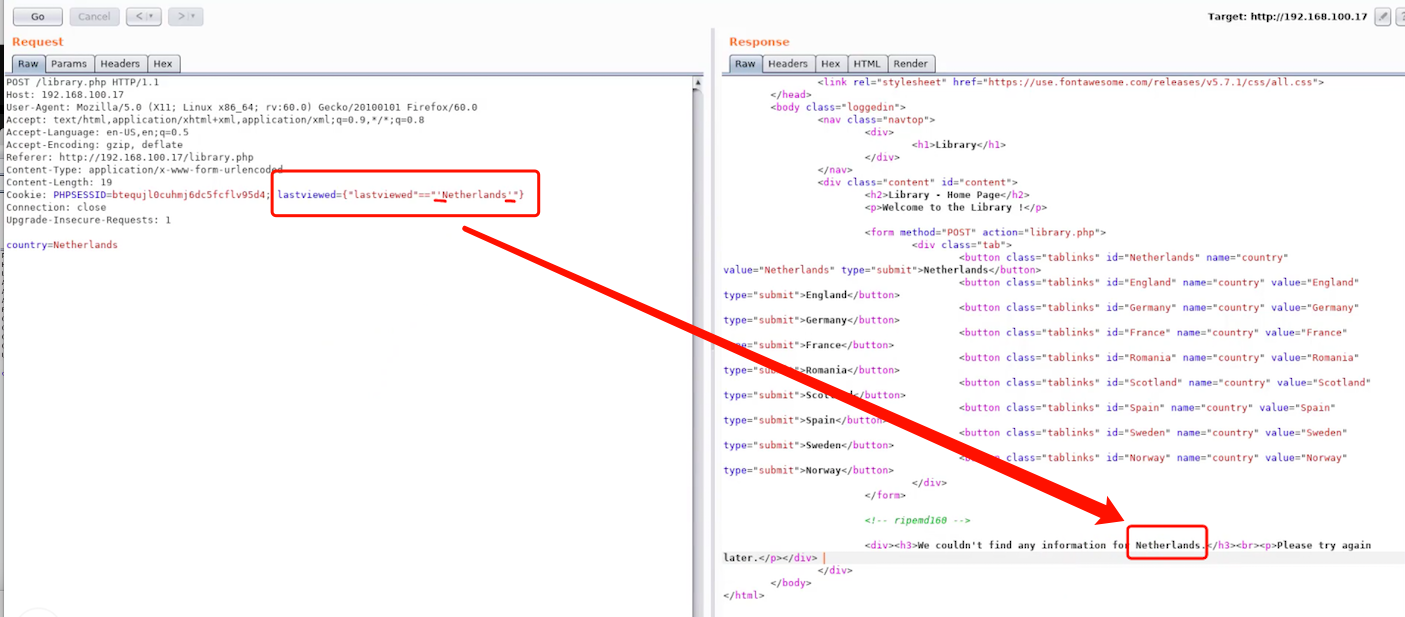Click the Target http://192.168.100.17 label
Viewport: 1405px width, 617px height.
[x=1287, y=17]
